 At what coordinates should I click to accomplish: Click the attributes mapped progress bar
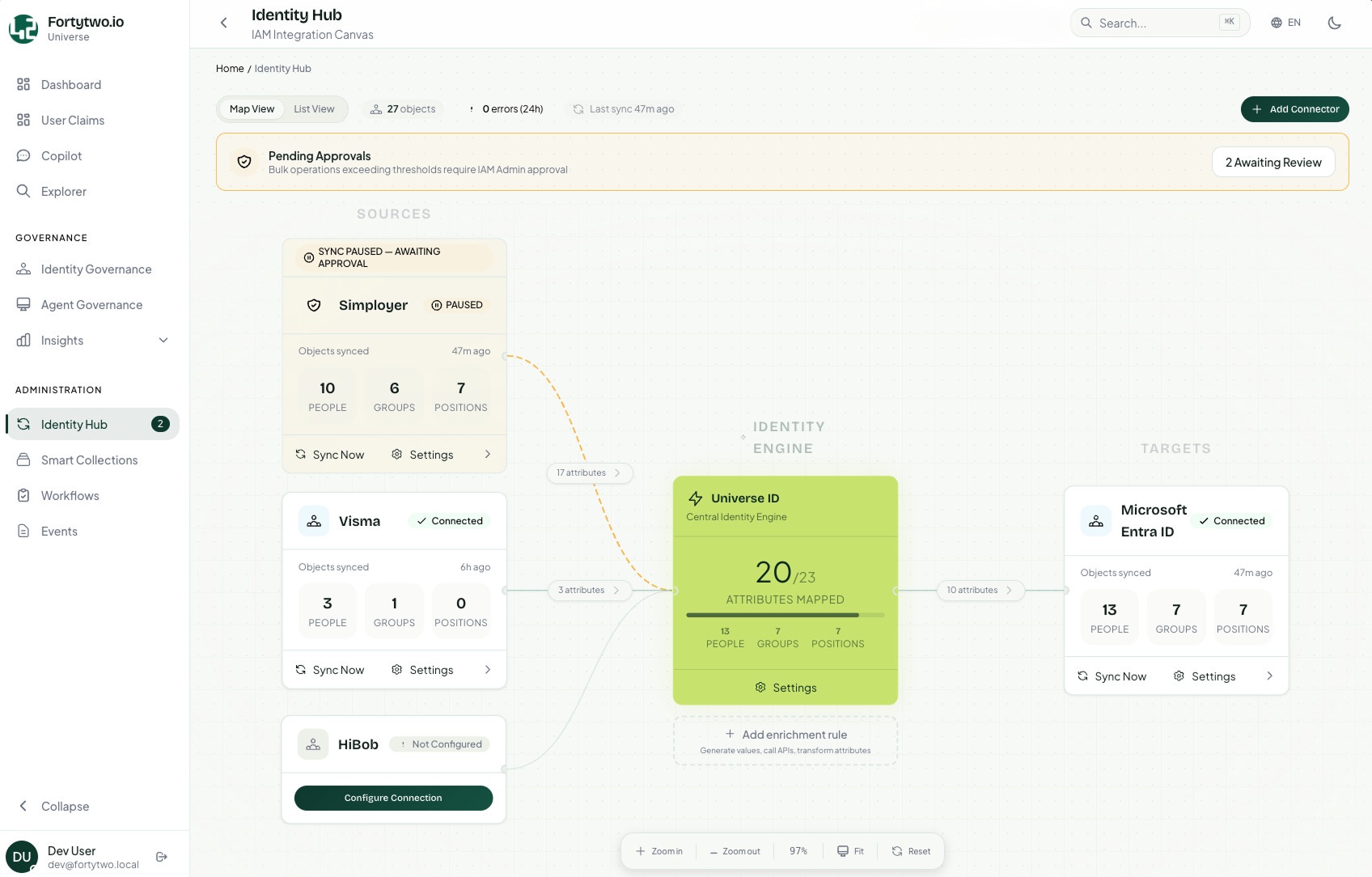(x=785, y=615)
